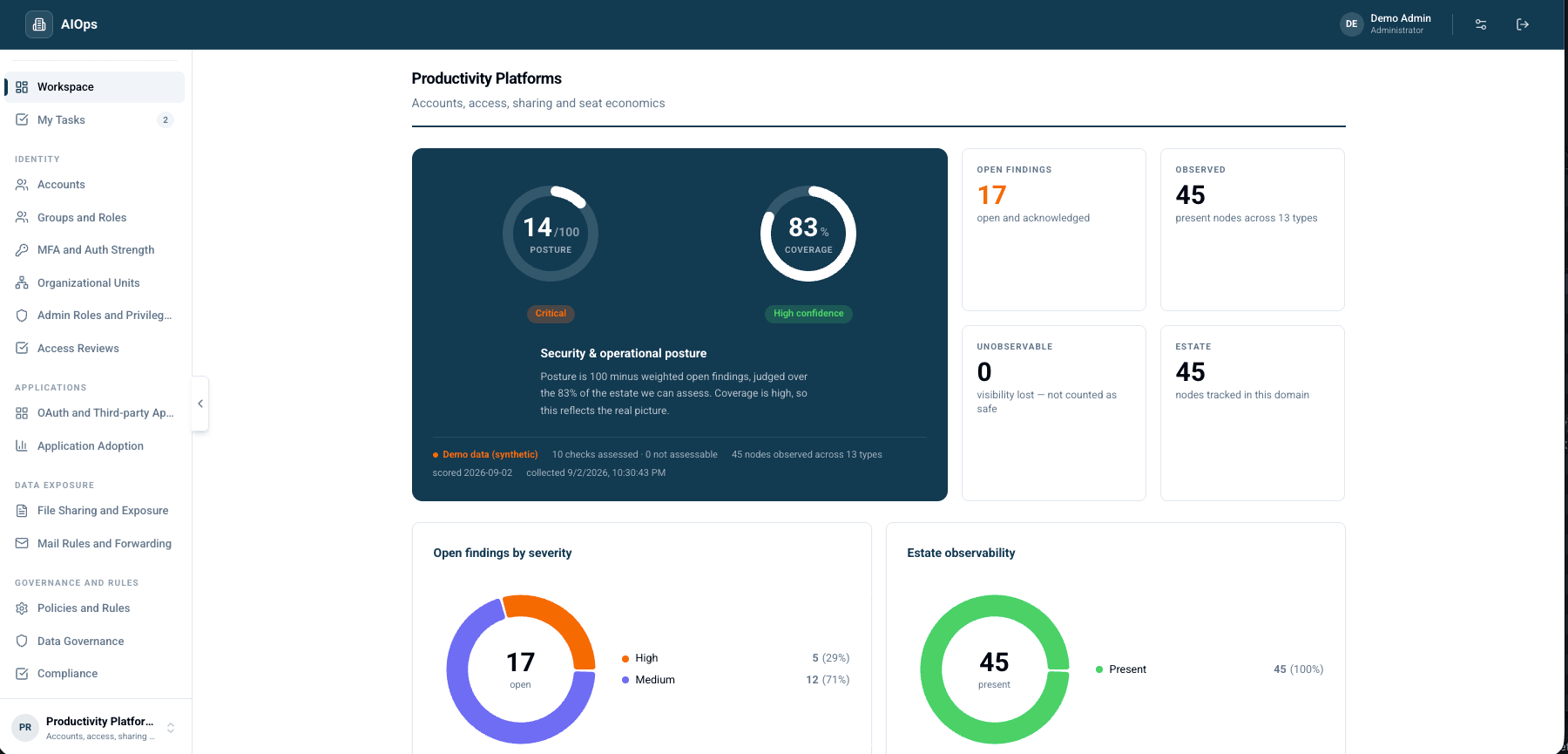Click the Admin Roles shield icon
Screen dimensions: 1568x754
[x=22, y=316]
